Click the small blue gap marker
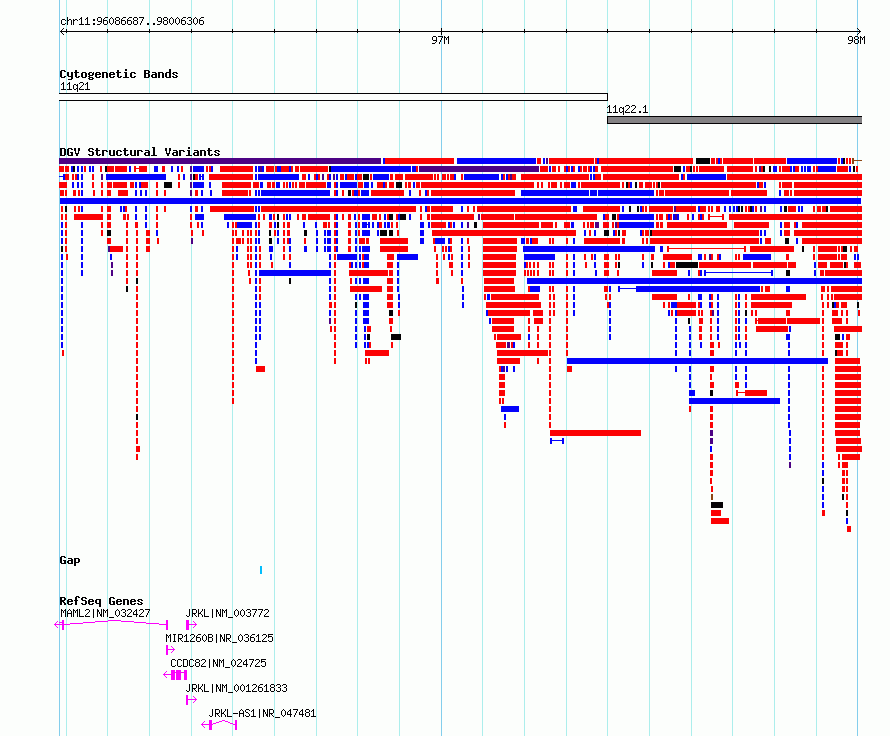890x736 pixels. coord(261,570)
